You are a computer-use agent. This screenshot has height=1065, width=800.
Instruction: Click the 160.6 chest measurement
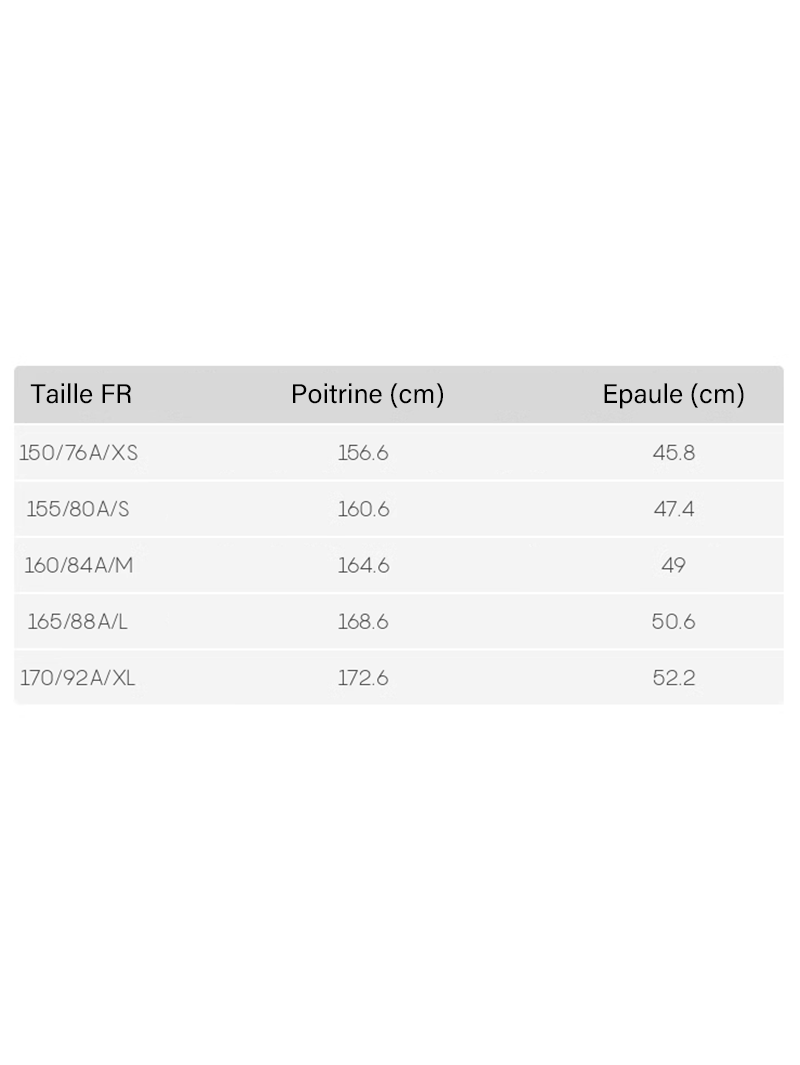[363, 509]
